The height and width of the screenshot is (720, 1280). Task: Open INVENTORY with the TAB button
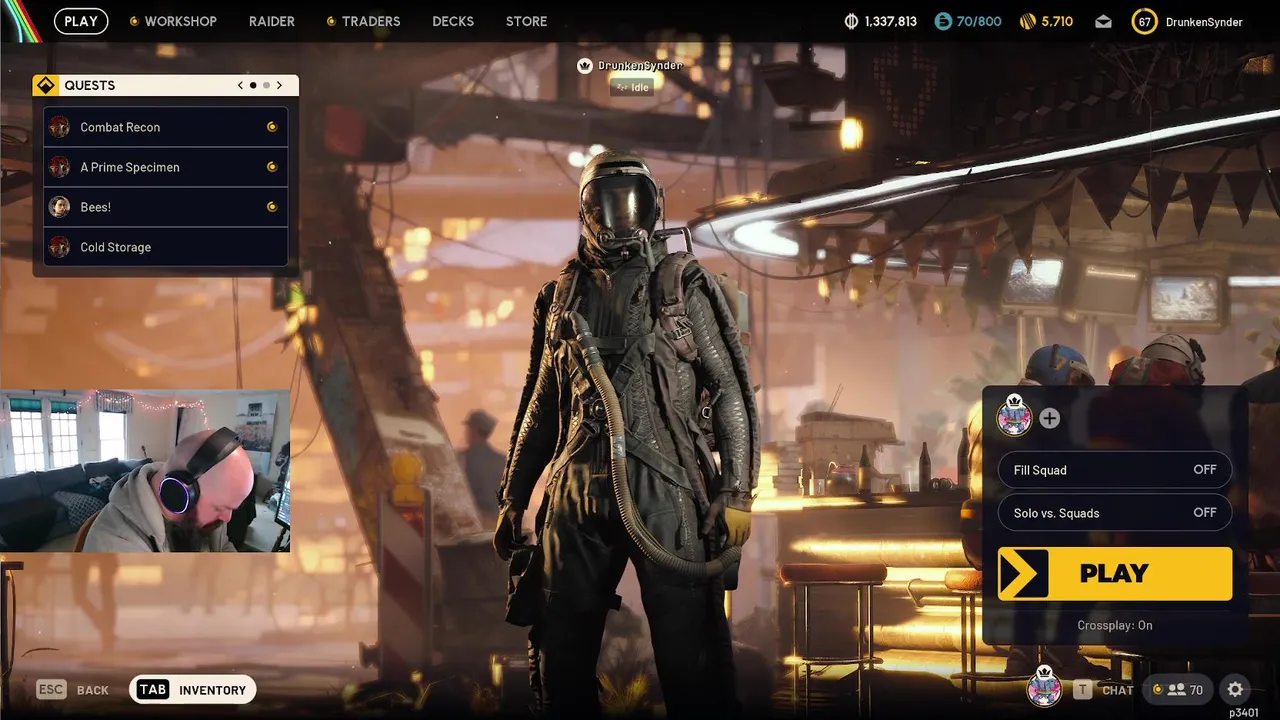point(193,690)
